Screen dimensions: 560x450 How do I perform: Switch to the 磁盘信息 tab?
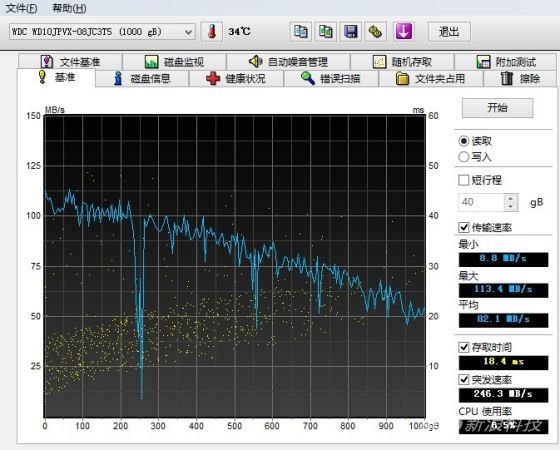click(142, 79)
